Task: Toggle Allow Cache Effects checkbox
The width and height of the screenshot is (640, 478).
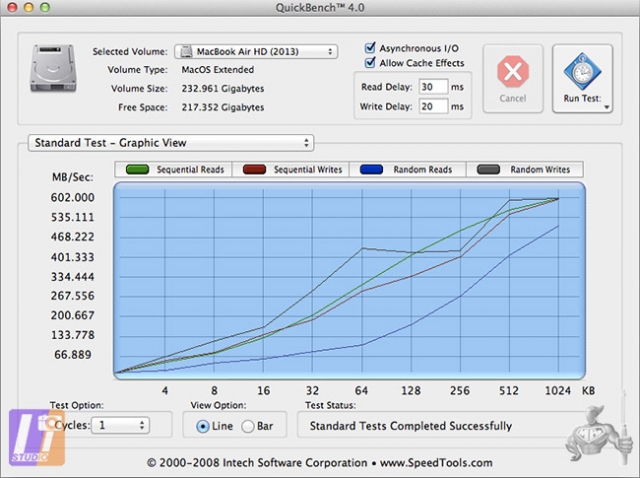Action: click(370, 62)
